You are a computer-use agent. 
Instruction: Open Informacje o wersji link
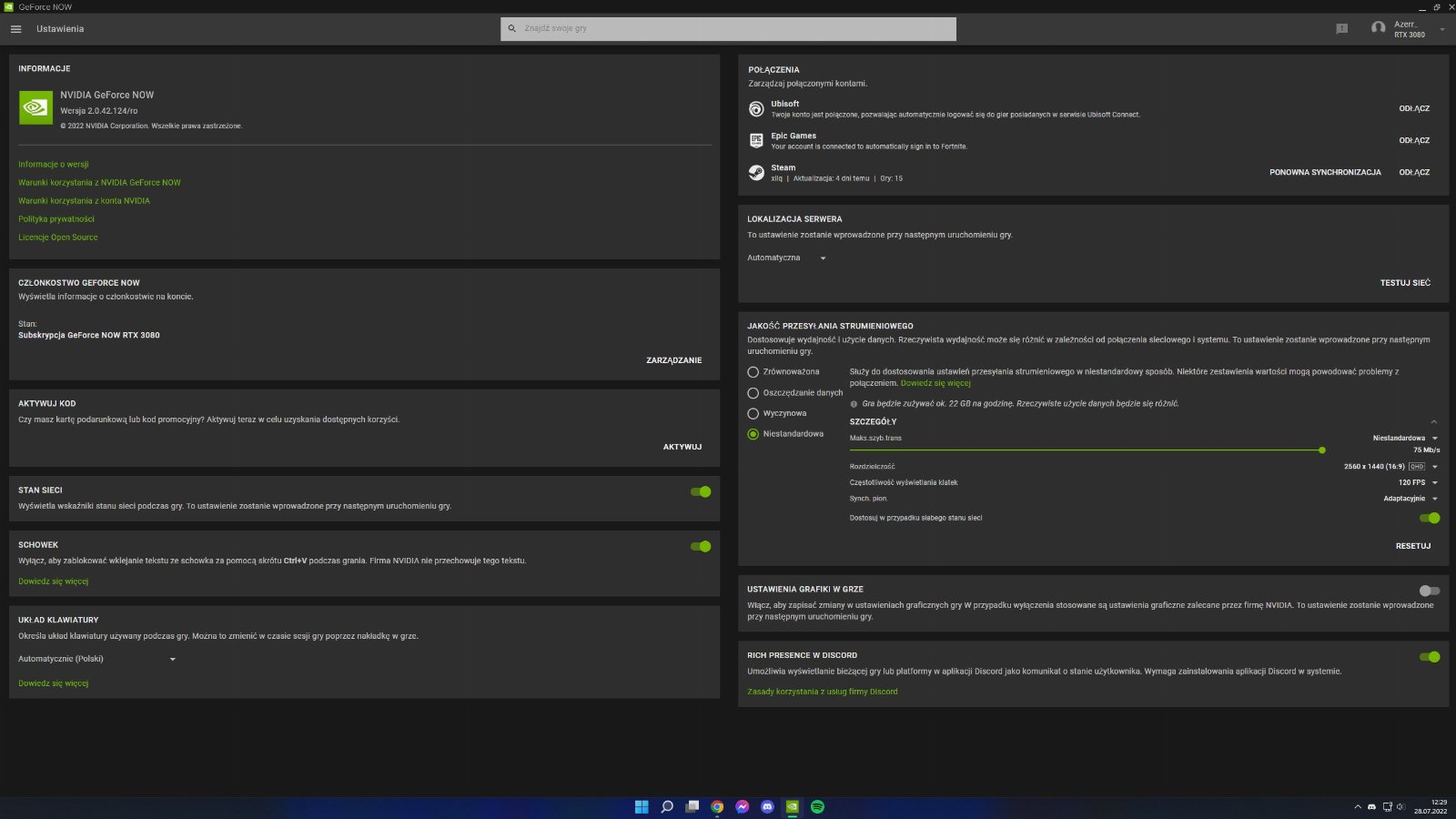coord(54,165)
